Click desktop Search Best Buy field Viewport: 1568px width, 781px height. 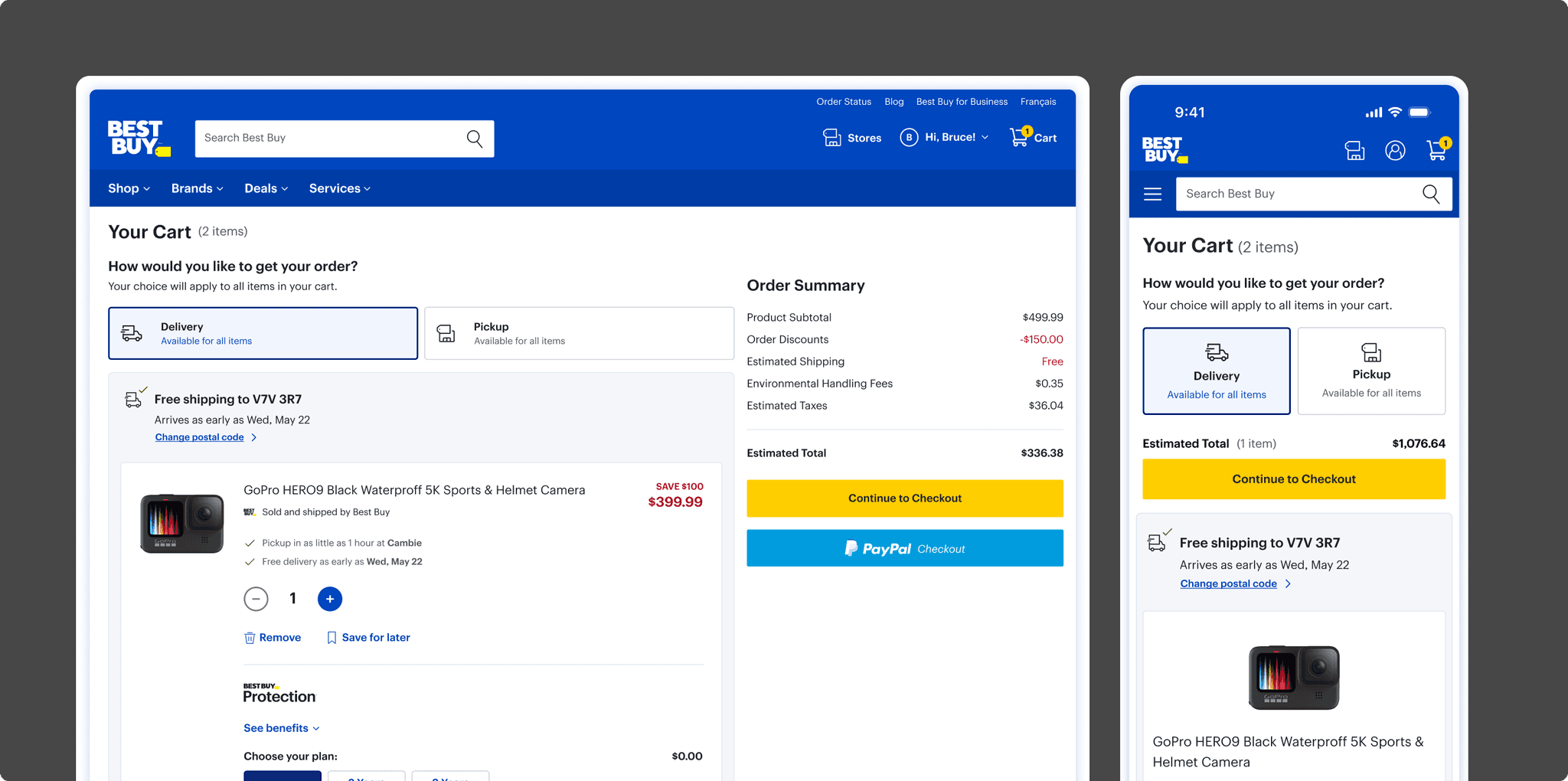coord(345,139)
